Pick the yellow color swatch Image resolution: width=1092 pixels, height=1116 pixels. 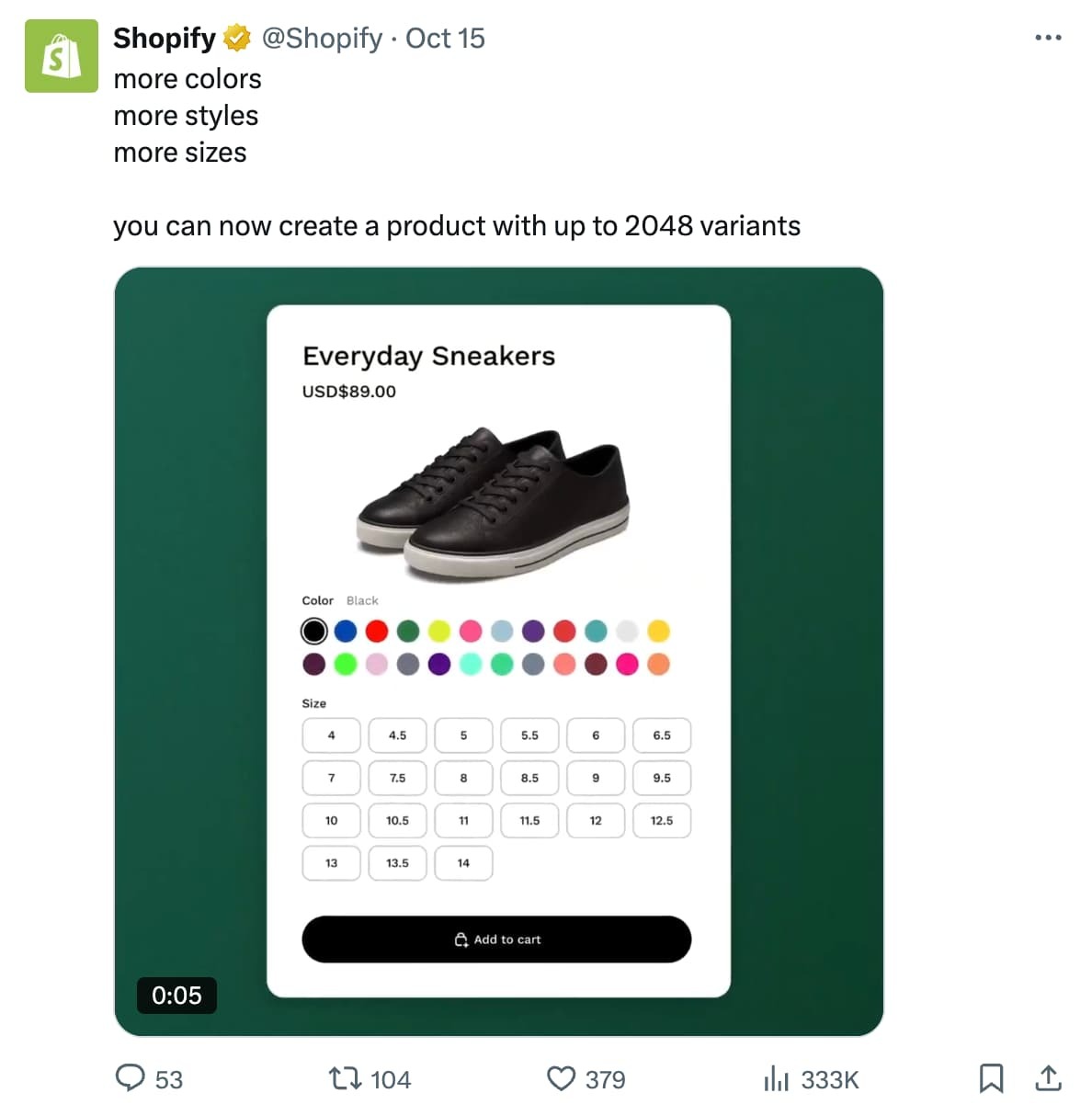(659, 631)
